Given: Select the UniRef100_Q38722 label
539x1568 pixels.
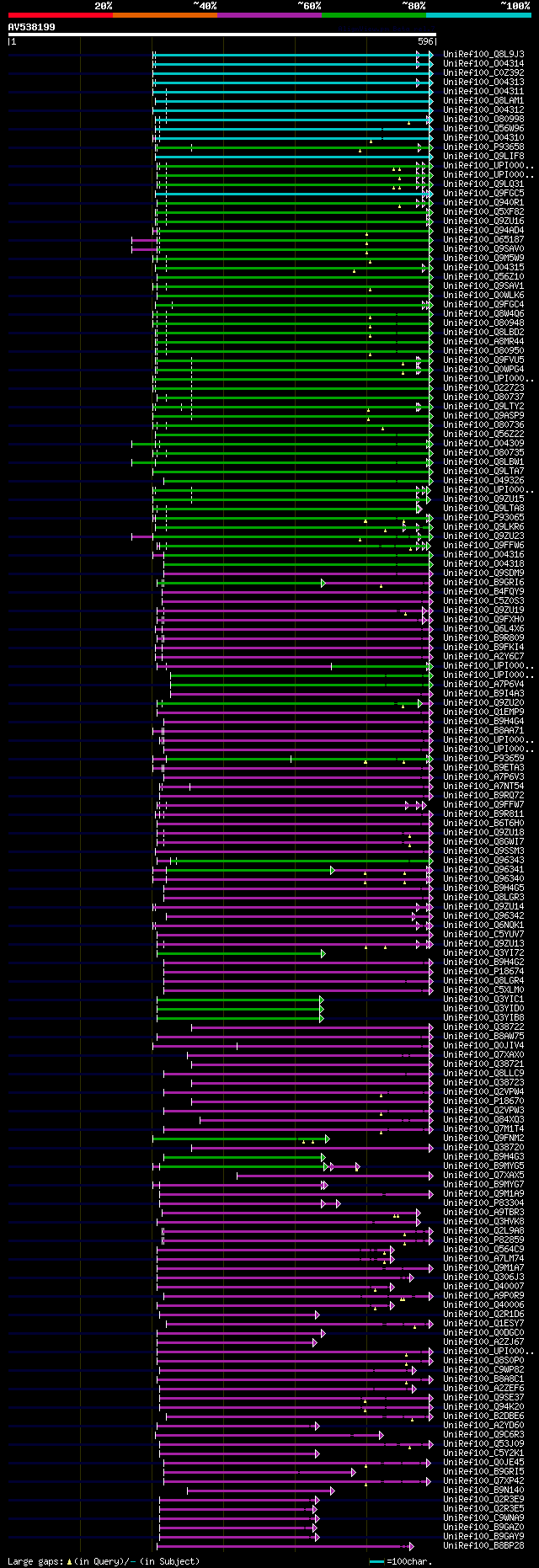Looking at the screenshot, I should [483, 1027].
